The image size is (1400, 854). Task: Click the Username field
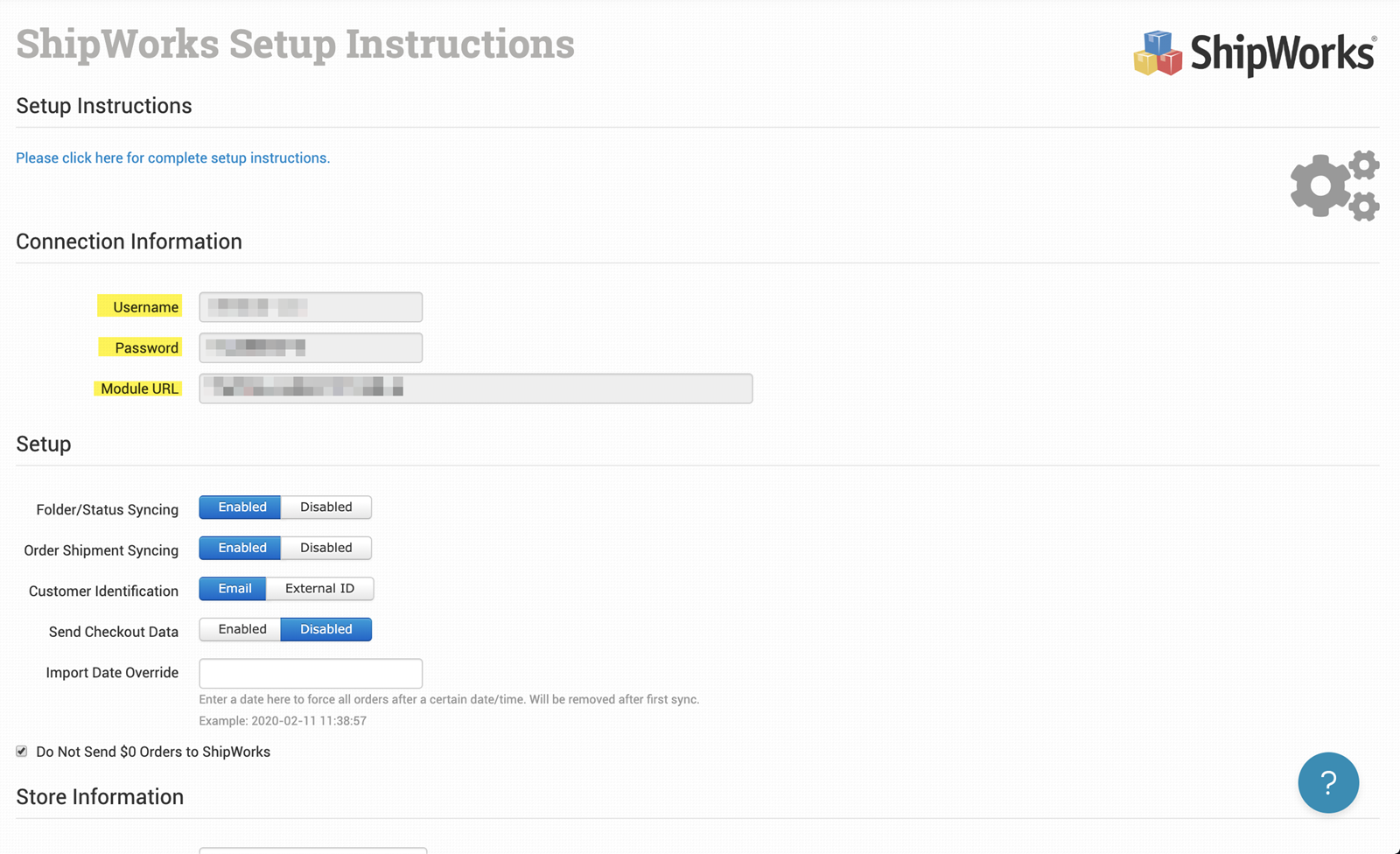(x=311, y=307)
